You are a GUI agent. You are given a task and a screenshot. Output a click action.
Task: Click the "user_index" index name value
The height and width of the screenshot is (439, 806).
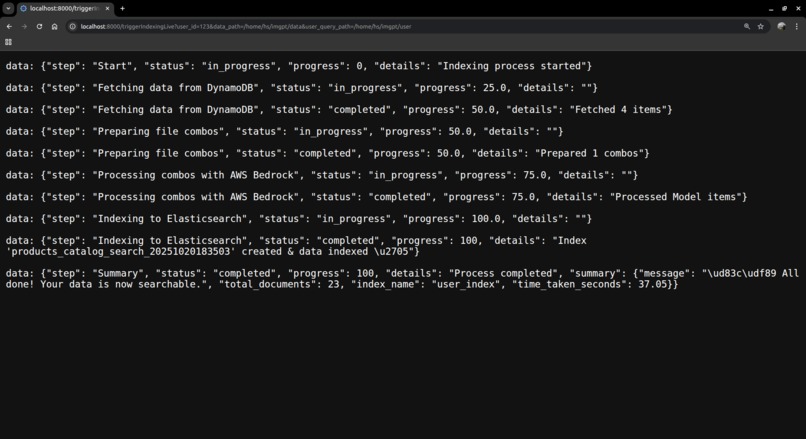pyautogui.click(x=463, y=284)
